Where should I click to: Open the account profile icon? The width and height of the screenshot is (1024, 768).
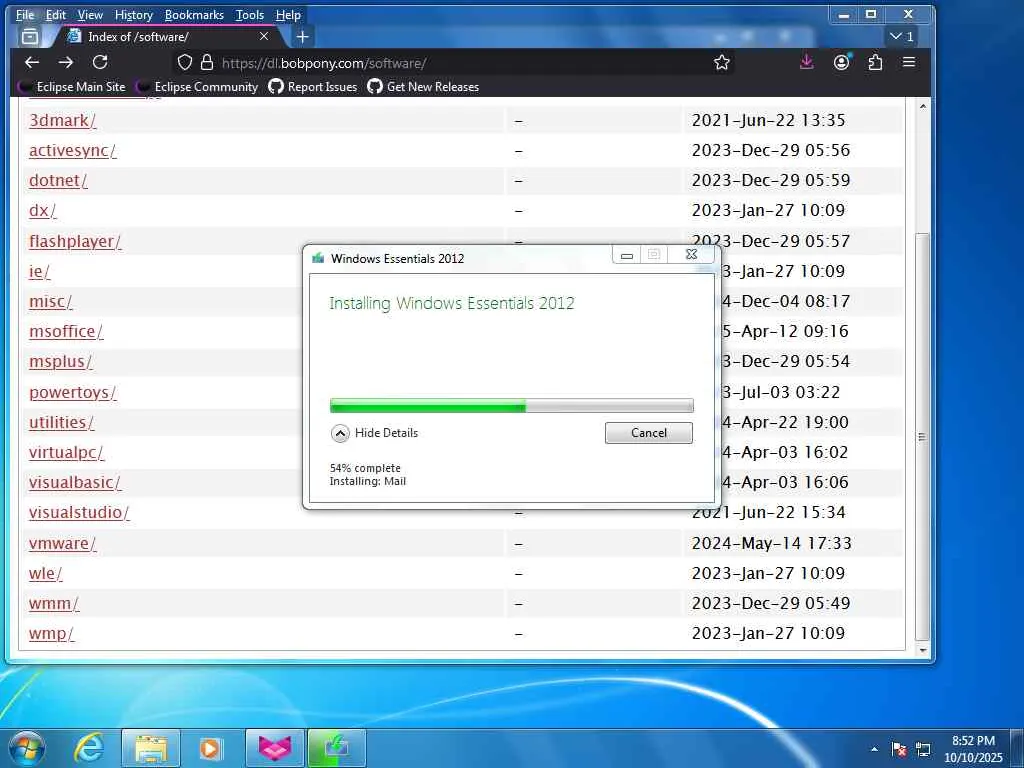[x=842, y=62]
